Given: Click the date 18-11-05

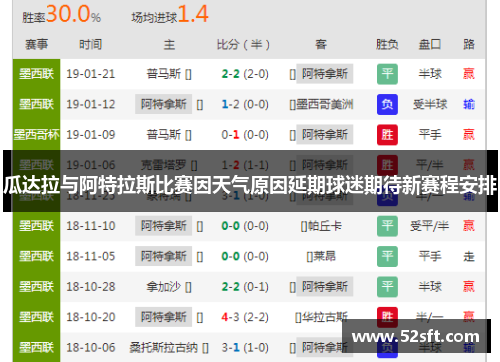Looking at the screenshot, I should (x=91, y=256).
